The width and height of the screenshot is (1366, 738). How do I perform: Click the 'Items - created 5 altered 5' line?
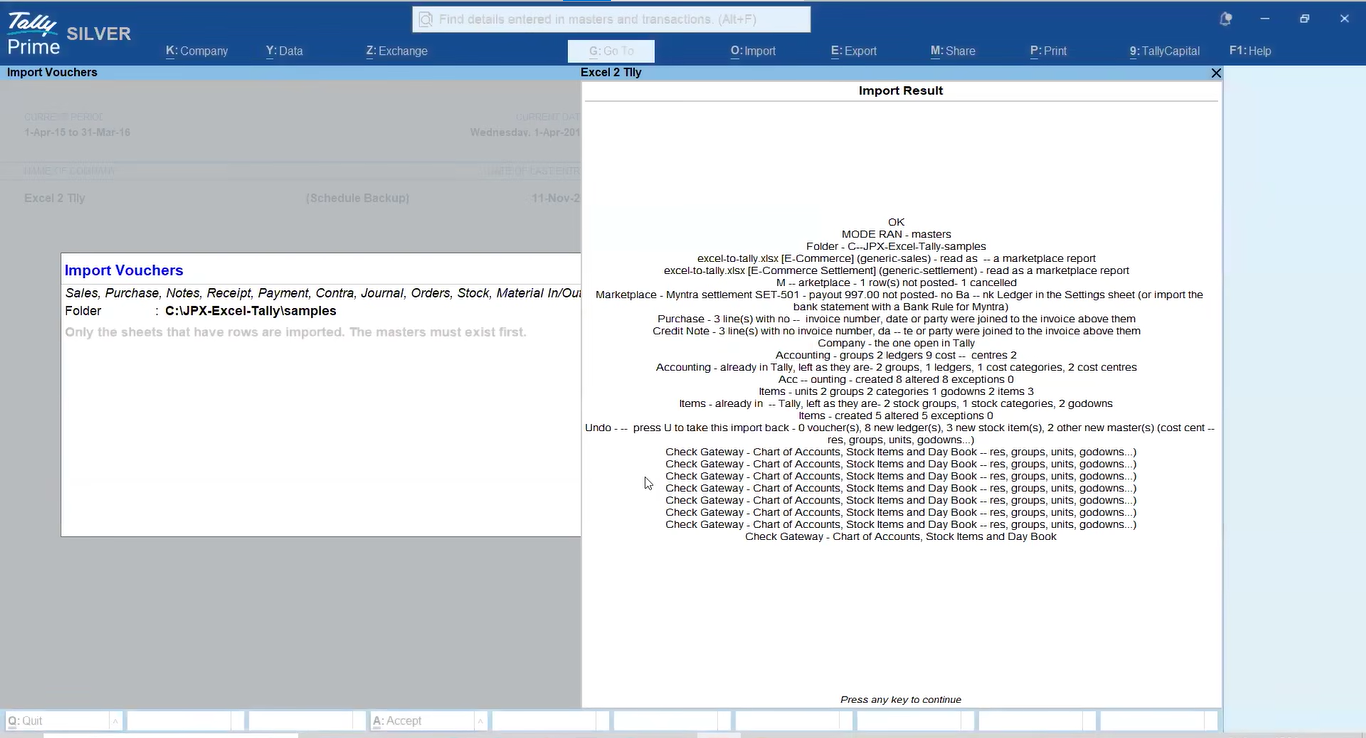point(896,416)
